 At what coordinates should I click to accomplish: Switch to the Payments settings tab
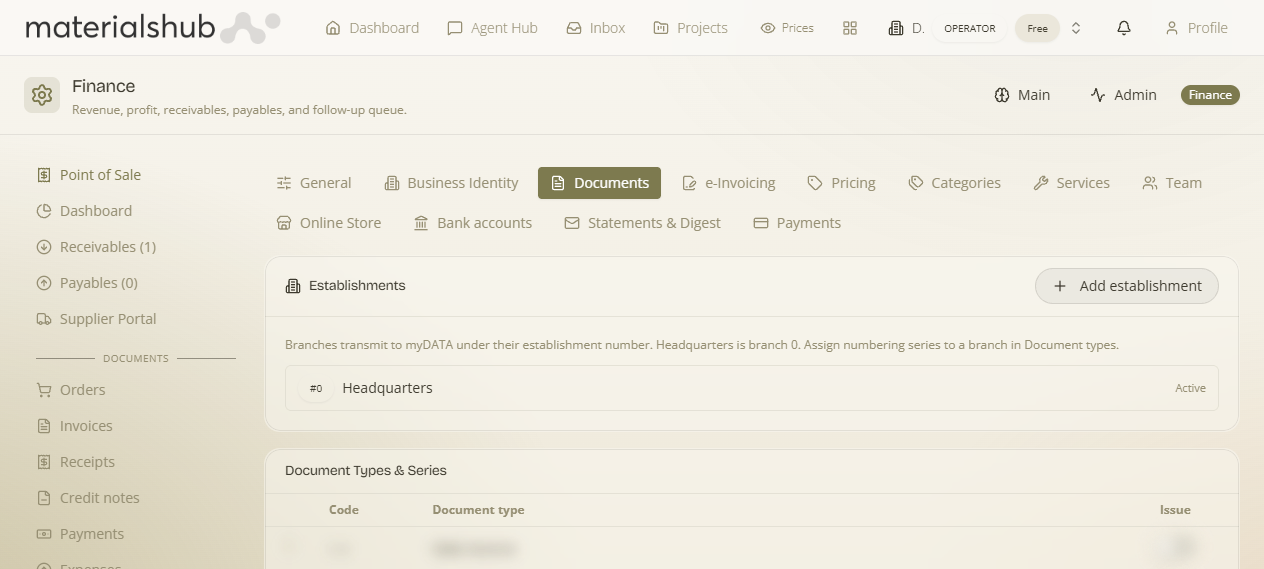coord(797,223)
